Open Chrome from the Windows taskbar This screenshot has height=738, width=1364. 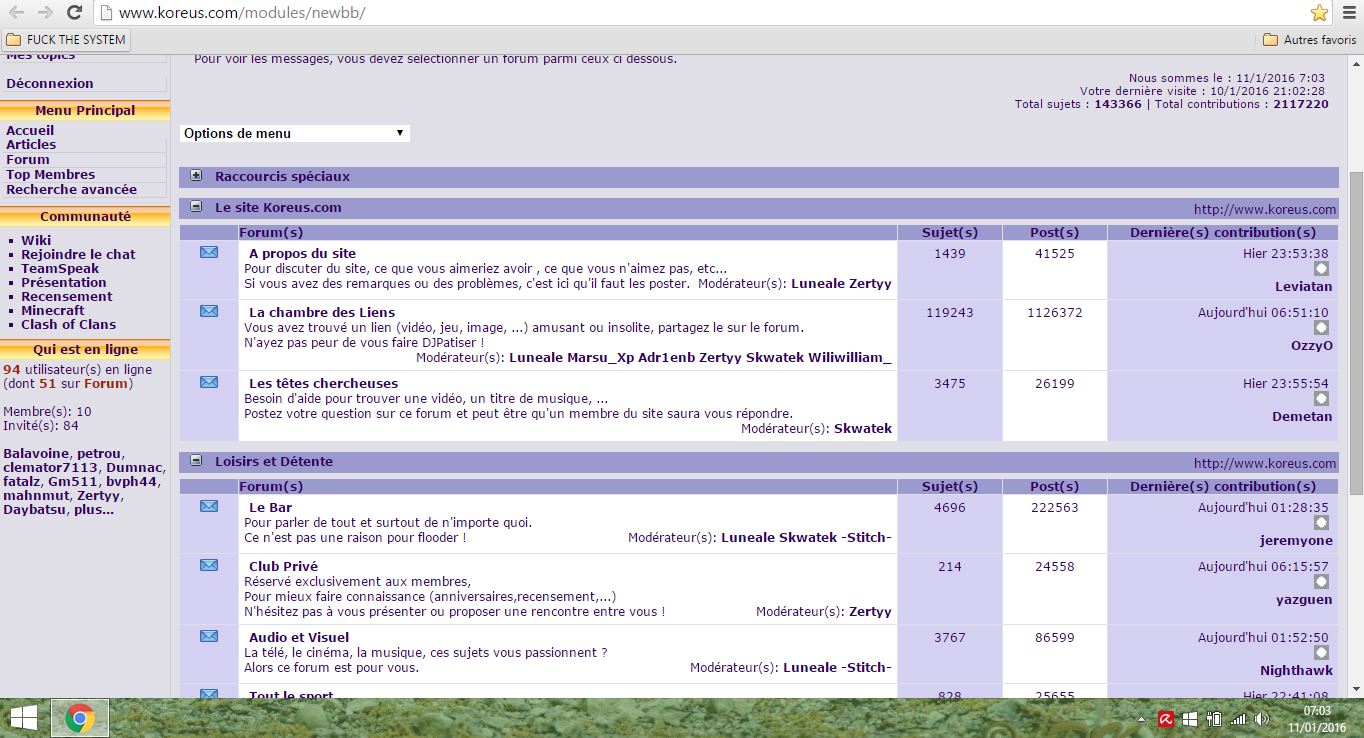pyautogui.click(x=80, y=717)
